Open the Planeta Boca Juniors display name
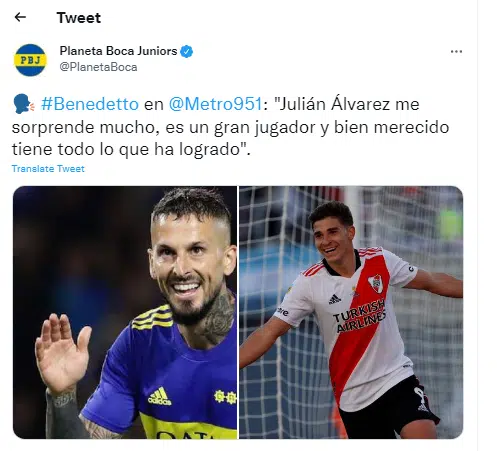Viewport: 497px width, 451px height. [118, 51]
